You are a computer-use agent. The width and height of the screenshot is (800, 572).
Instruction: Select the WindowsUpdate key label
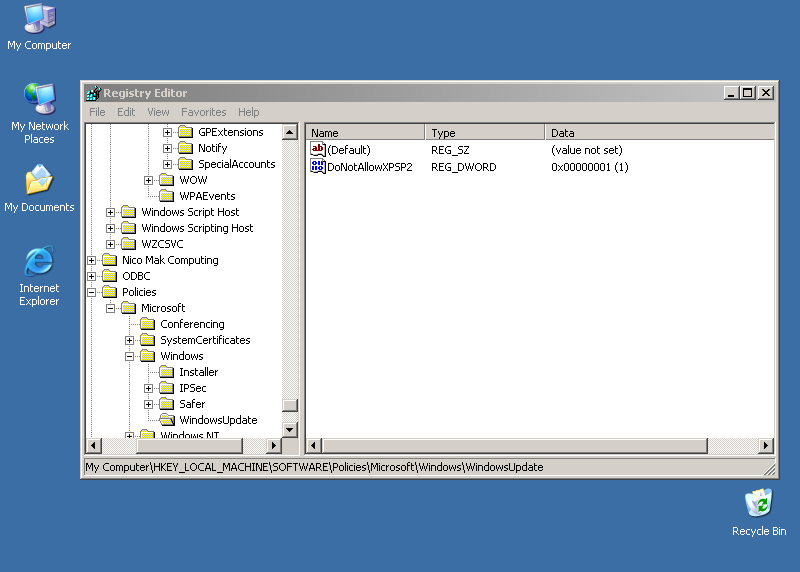218,420
